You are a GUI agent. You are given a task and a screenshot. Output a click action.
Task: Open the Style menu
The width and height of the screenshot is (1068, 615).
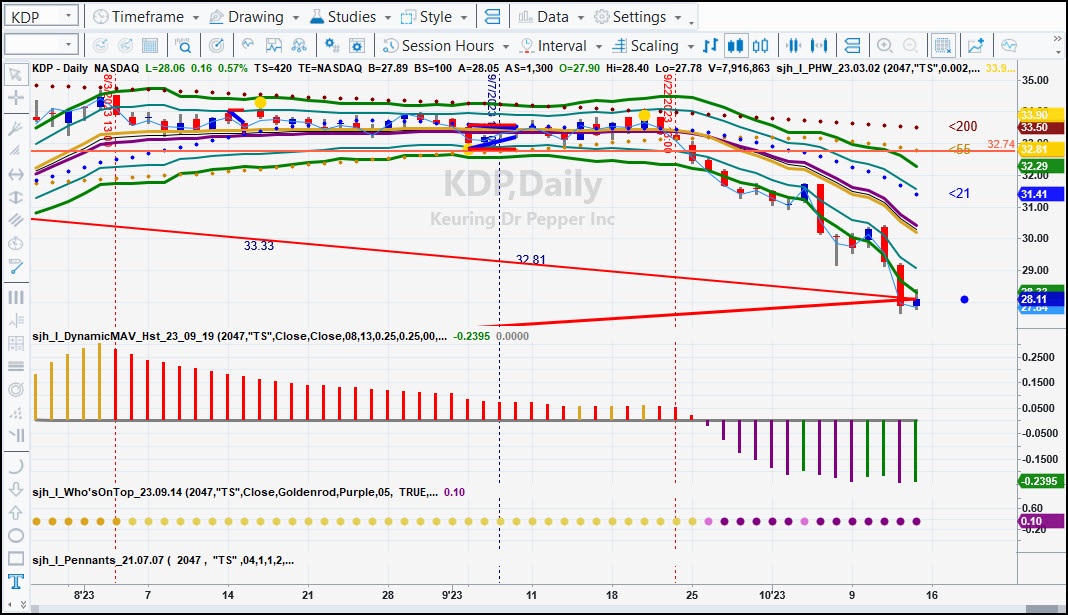(434, 16)
